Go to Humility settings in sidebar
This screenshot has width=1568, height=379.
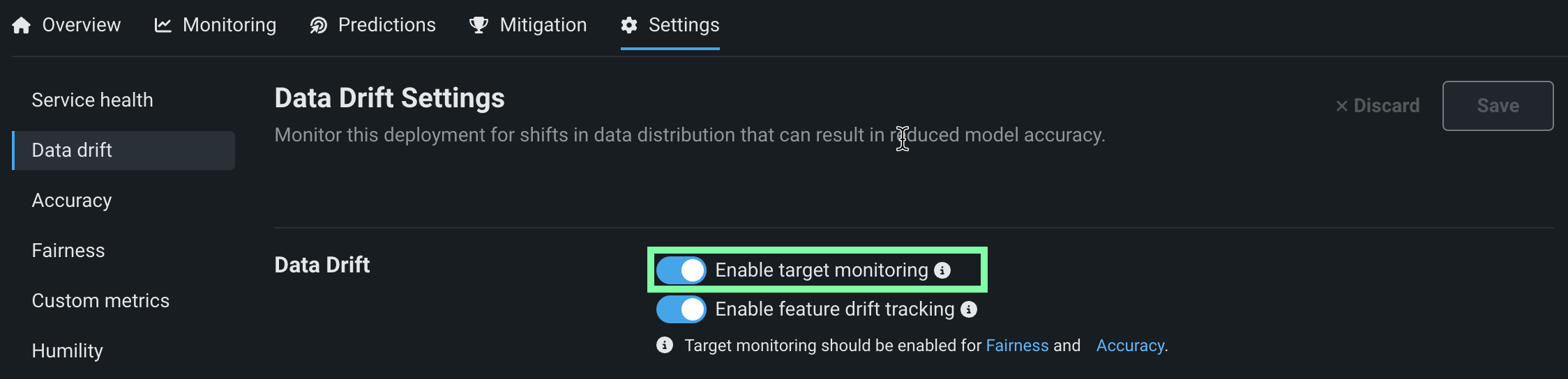pyautogui.click(x=67, y=351)
